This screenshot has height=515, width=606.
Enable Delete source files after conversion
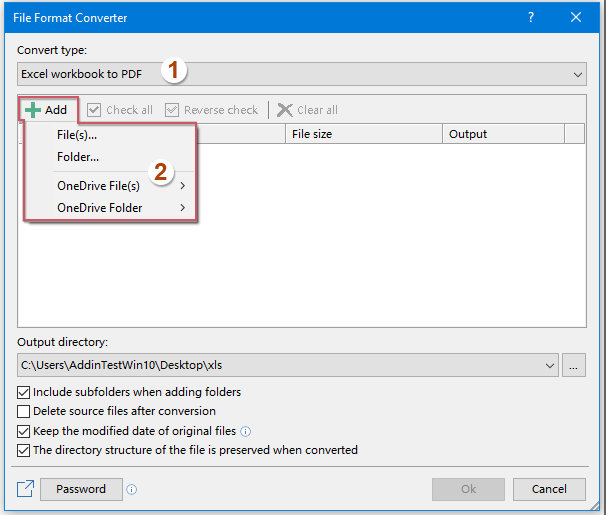pyautogui.click(x=24, y=411)
